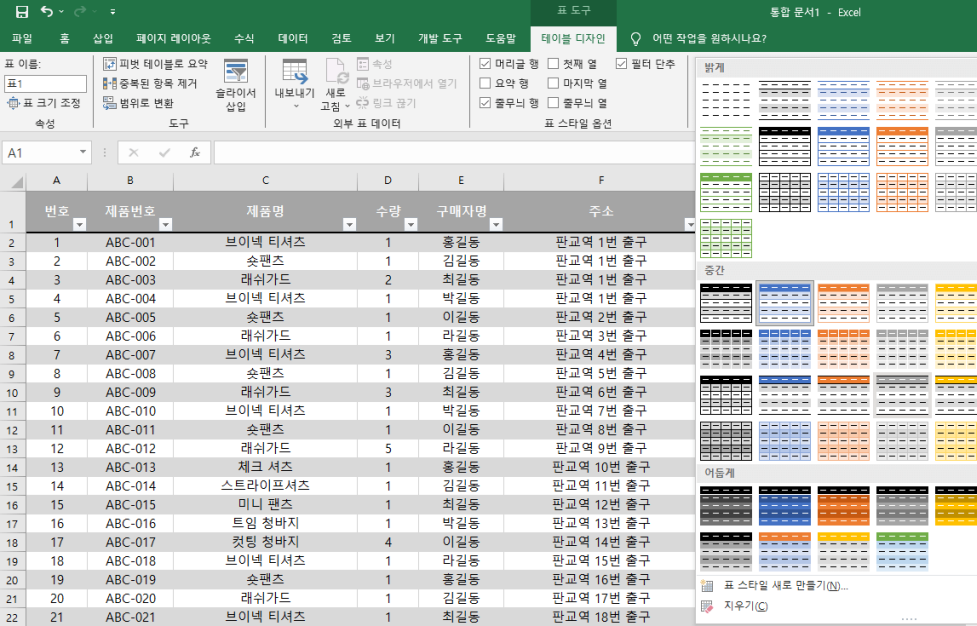Switch to the 데이터 tab
The height and width of the screenshot is (626, 977).
tap(293, 39)
